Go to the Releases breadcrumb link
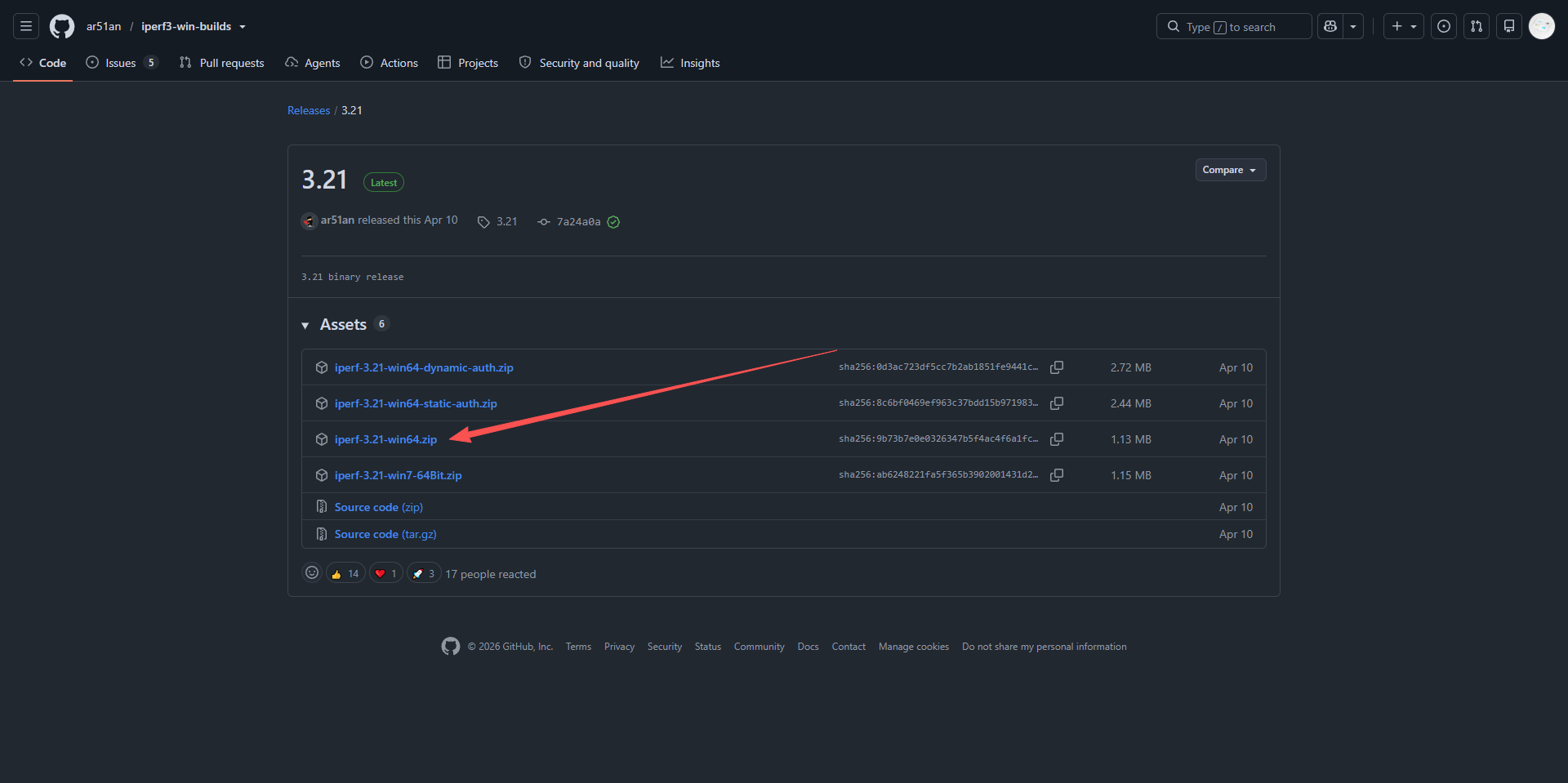The image size is (1568, 783). click(309, 110)
